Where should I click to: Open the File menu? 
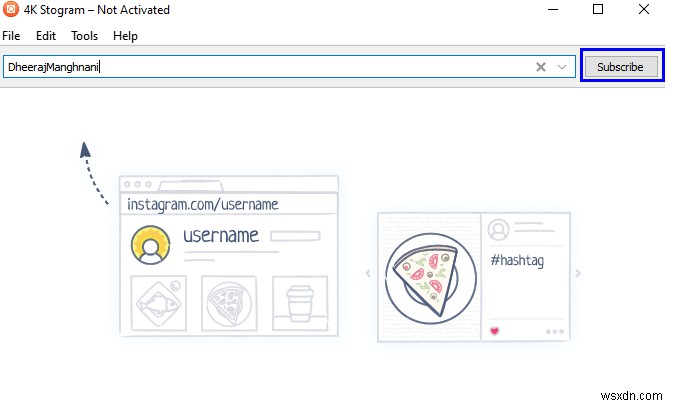11,35
